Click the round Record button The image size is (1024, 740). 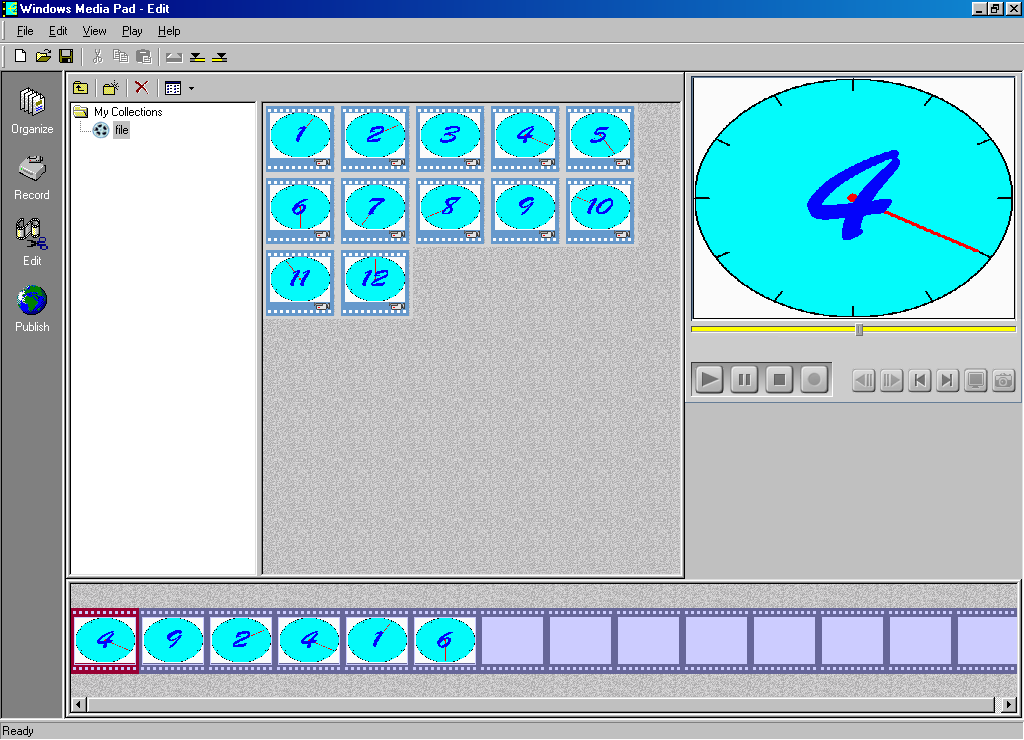(814, 379)
